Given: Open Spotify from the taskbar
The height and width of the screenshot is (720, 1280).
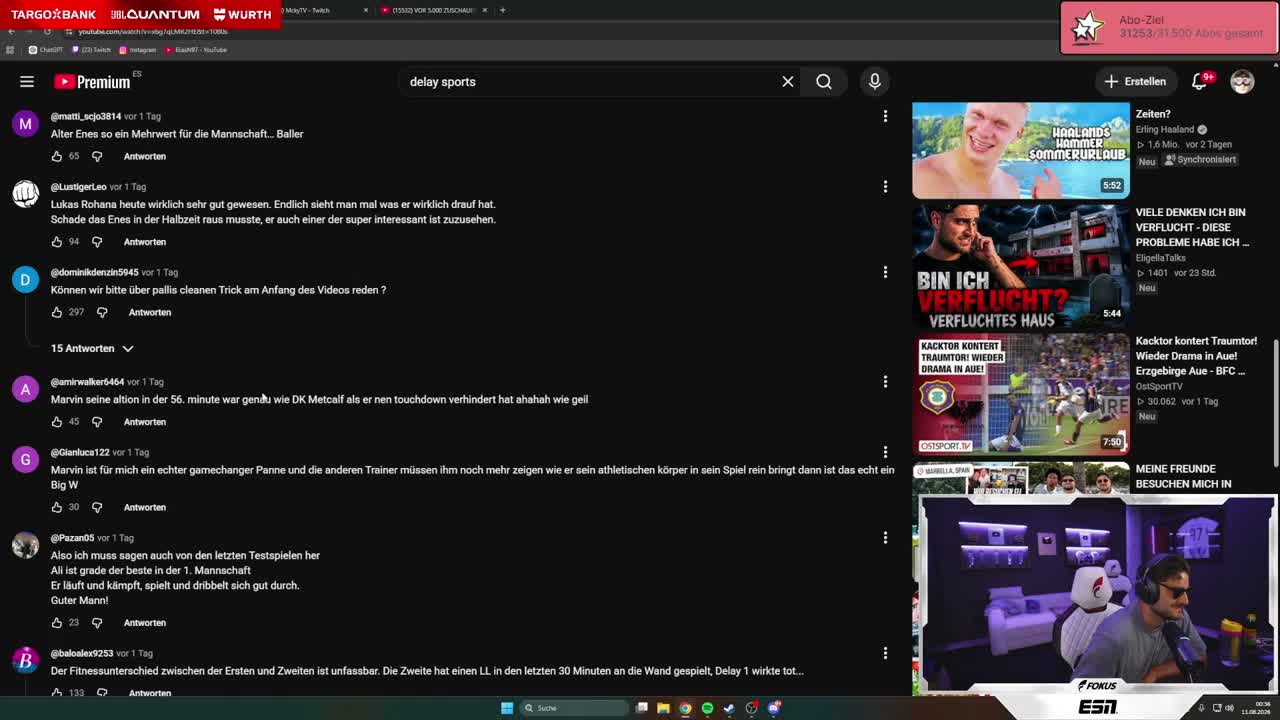Looking at the screenshot, I should (x=707, y=708).
